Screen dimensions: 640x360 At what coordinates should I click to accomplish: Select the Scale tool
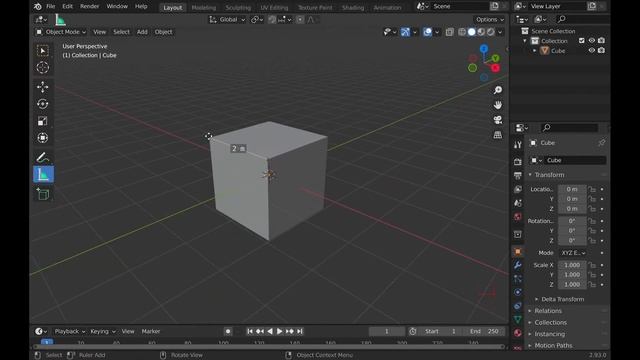pos(42,121)
